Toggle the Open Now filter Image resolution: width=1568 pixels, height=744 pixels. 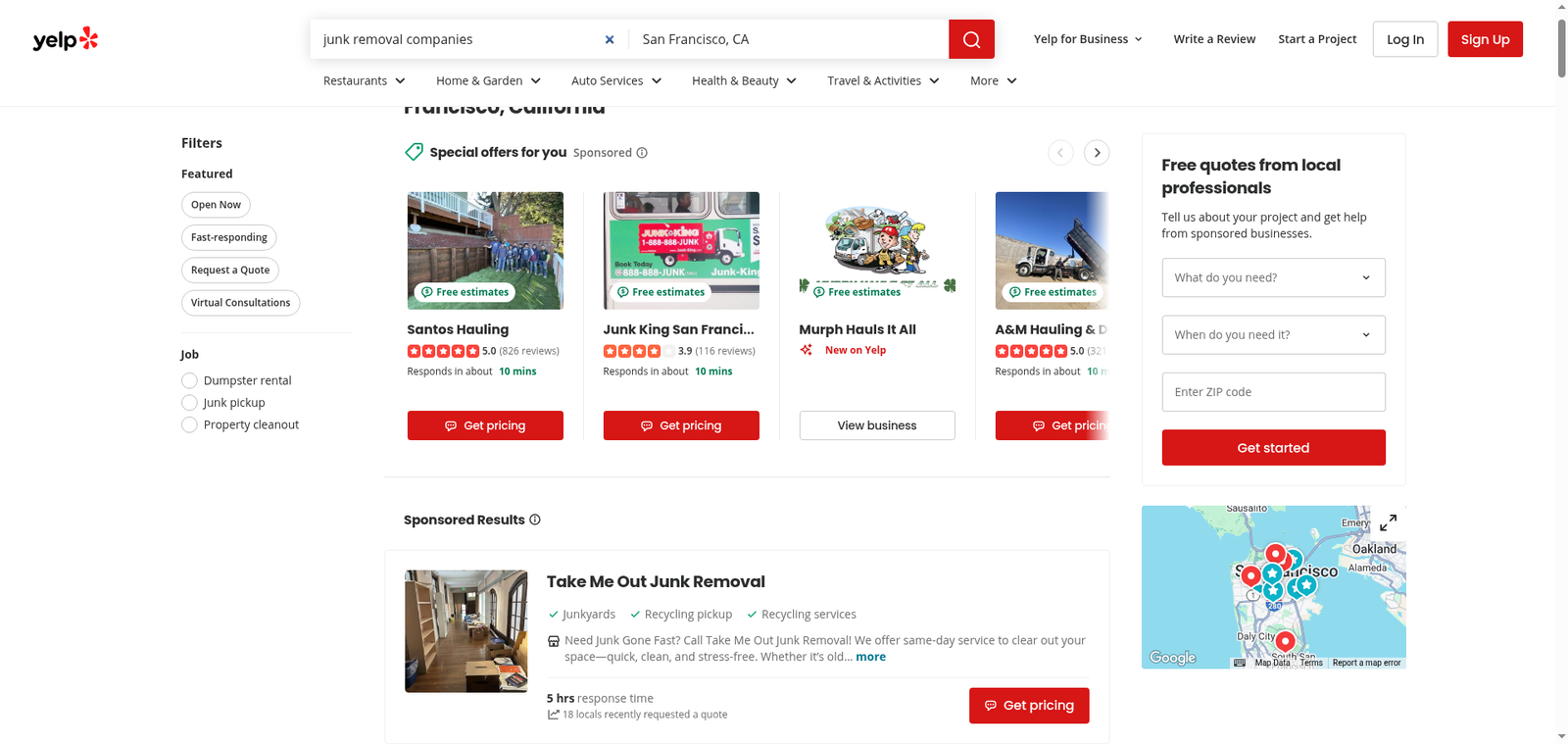216,205
